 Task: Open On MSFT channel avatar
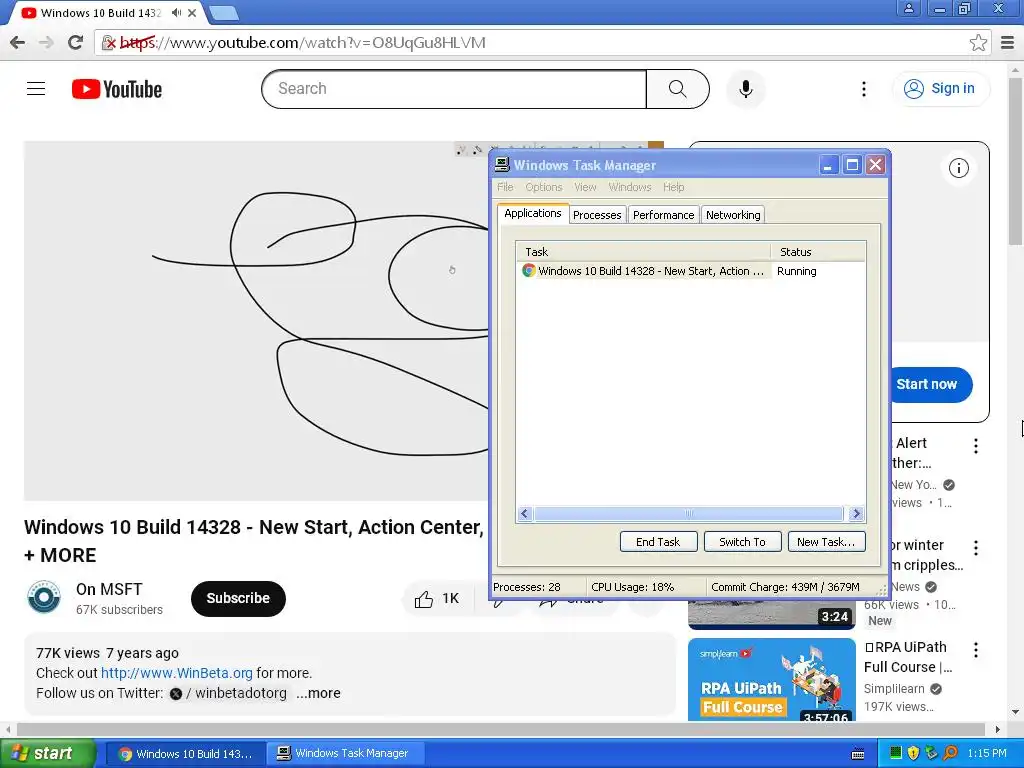point(44,597)
